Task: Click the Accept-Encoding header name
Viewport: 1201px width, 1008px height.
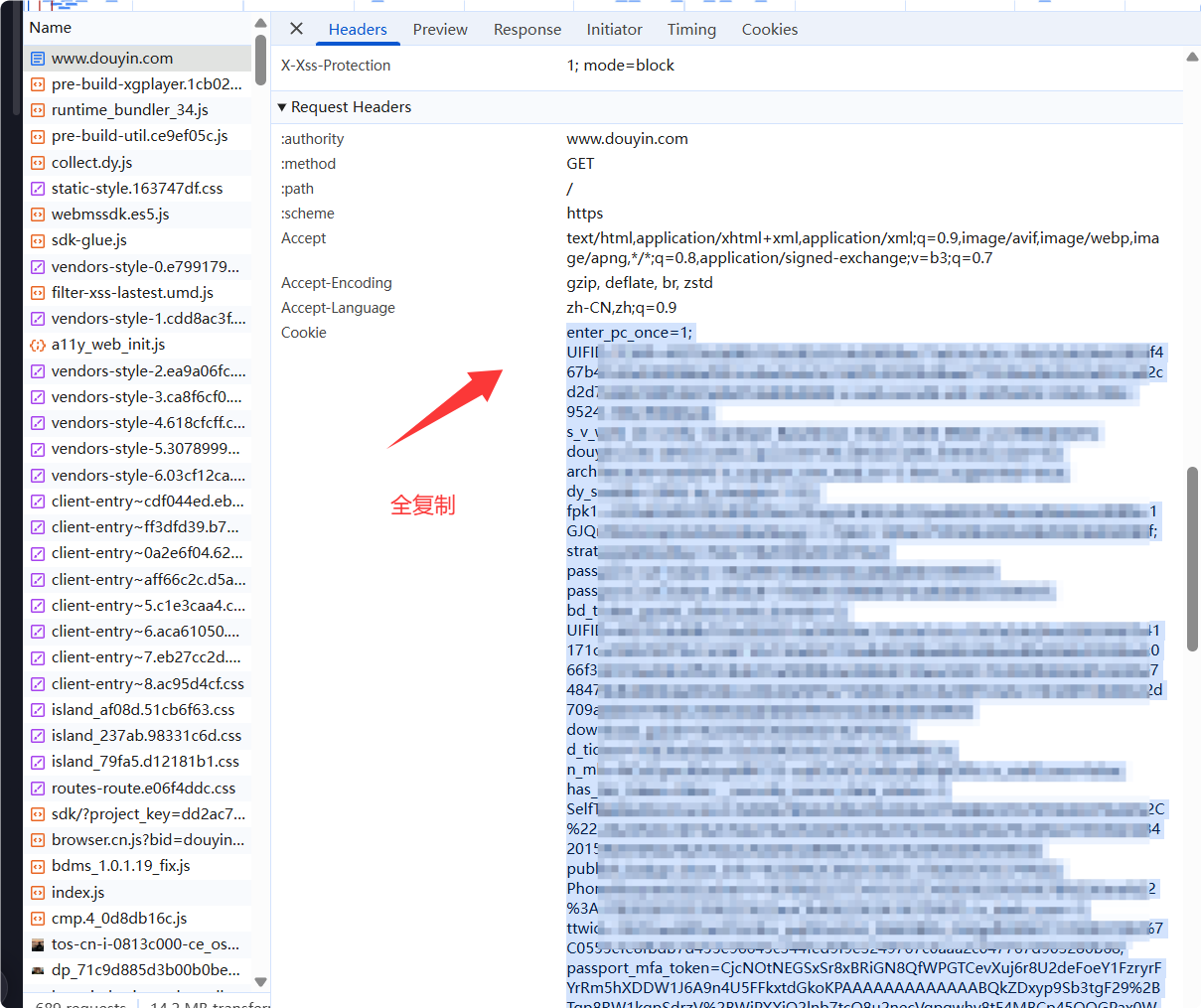Action: (337, 283)
